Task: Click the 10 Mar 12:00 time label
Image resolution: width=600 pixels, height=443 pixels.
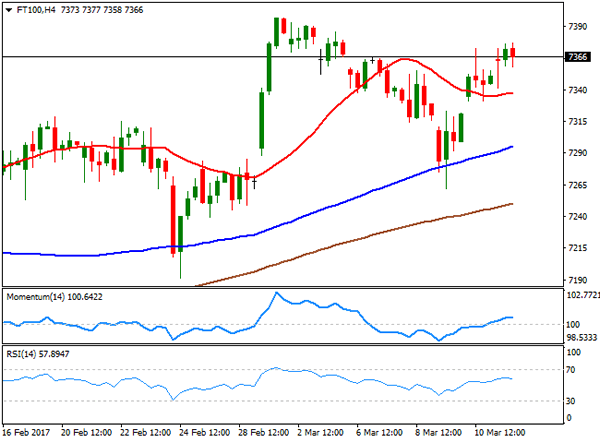Action: point(500,433)
